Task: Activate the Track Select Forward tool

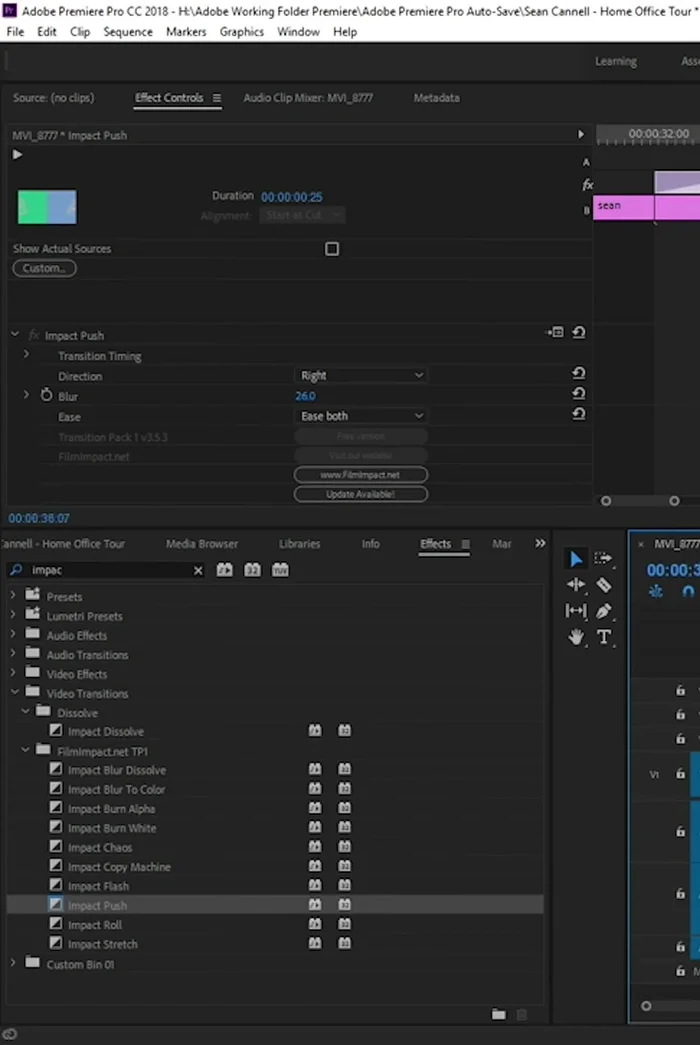Action: coord(603,559)
